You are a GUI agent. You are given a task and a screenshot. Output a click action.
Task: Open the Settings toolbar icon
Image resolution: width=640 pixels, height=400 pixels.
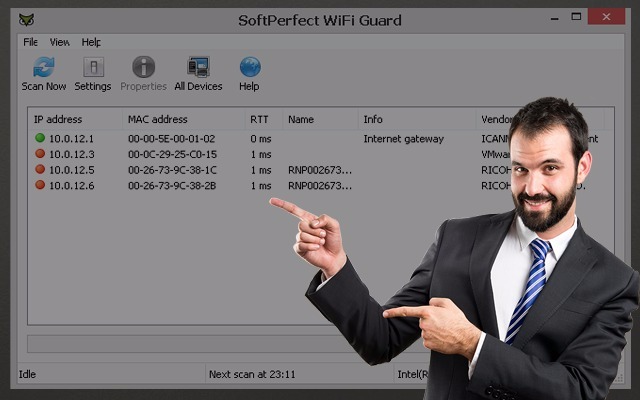[x=93, y=67]
